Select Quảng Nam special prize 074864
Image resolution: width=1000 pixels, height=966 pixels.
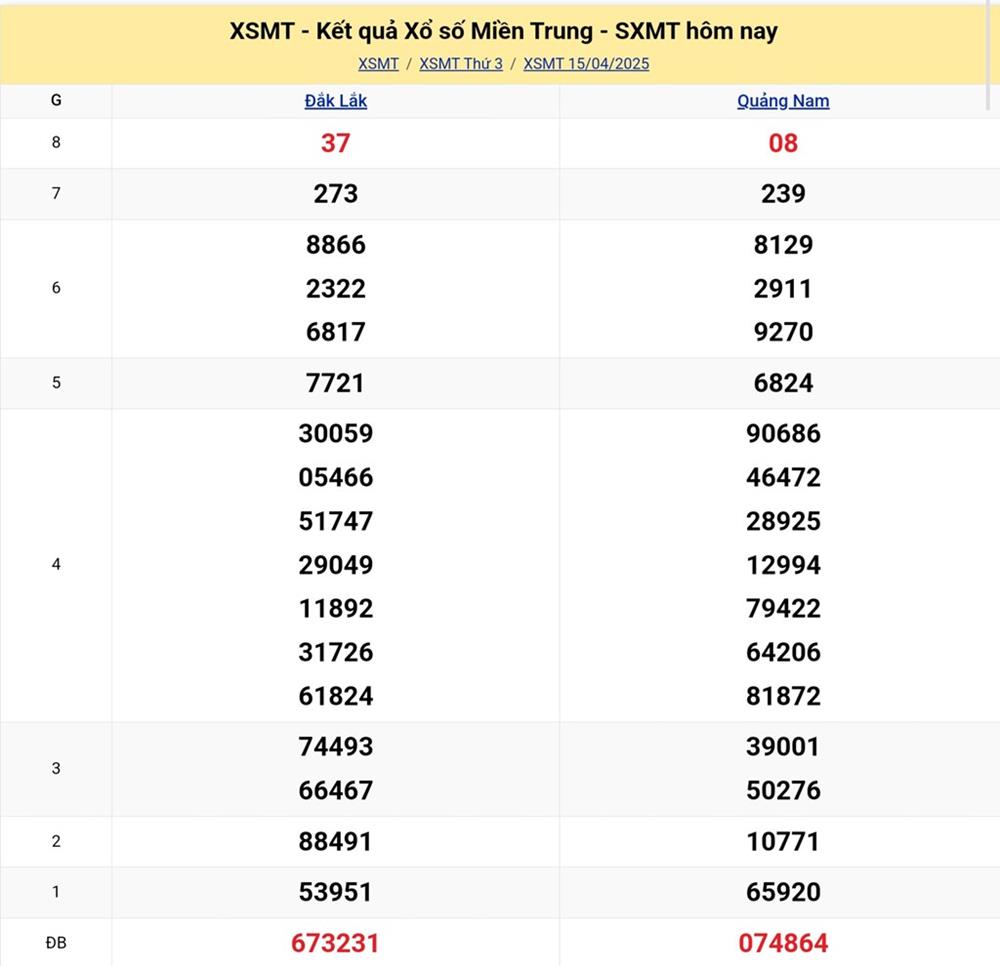click(x=783, y=943)
